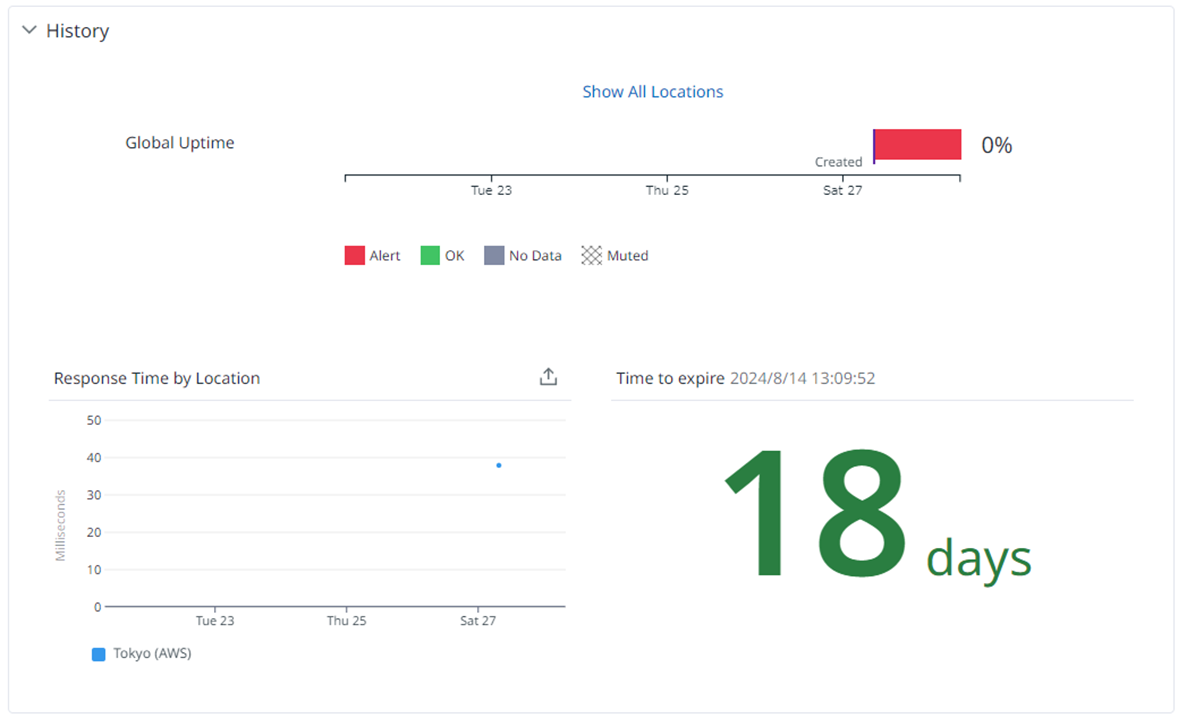Click the Global Uptime label
1178x718 pixels.
coord(180,143)
